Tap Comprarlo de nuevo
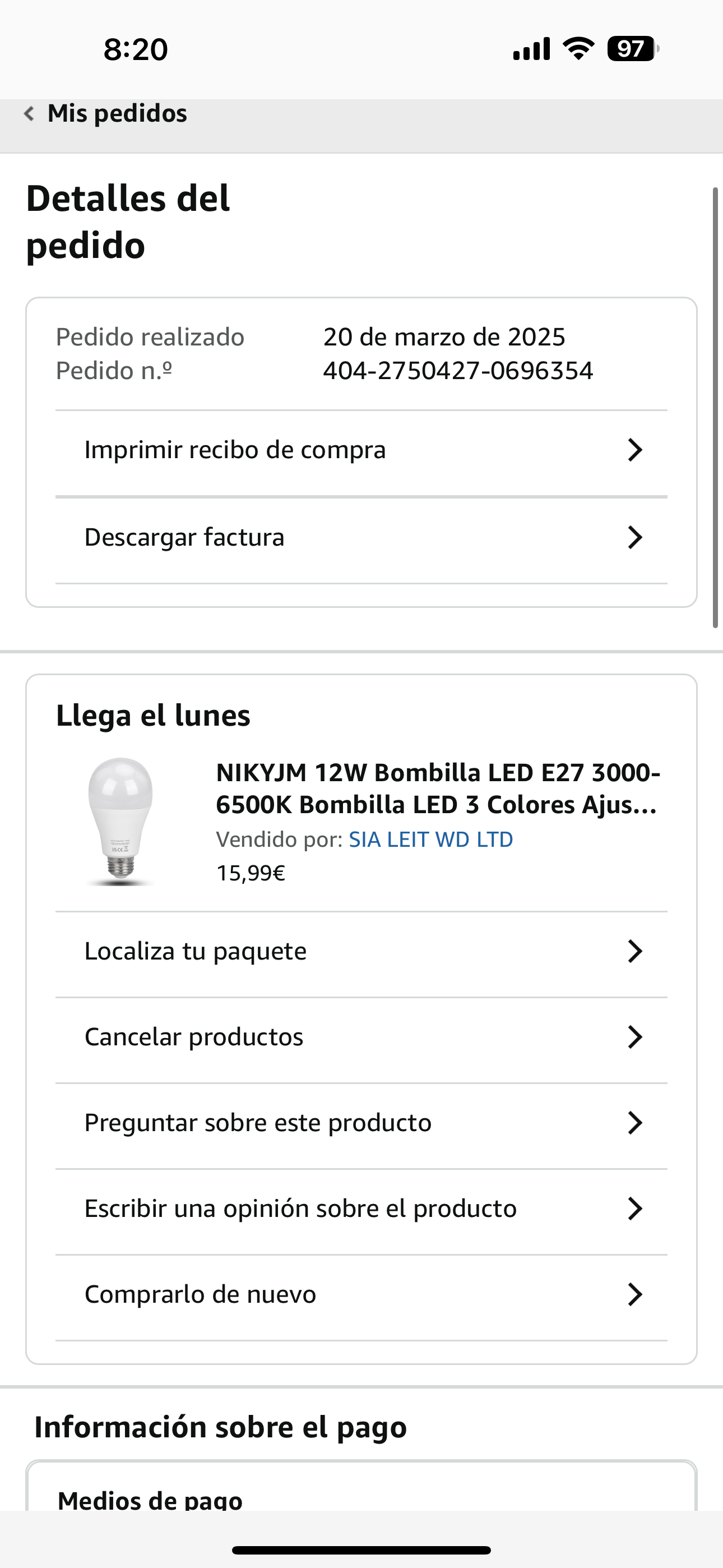This screenshot has height=1568, width=723. click(x=200, y=1294)
